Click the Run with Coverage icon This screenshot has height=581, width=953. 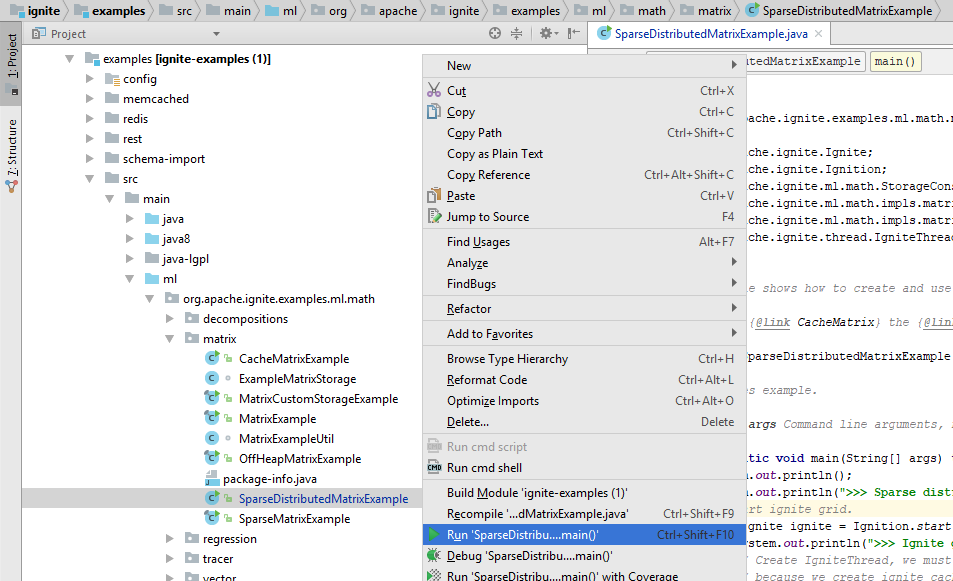pyautogui.click(x=434, y=576)
